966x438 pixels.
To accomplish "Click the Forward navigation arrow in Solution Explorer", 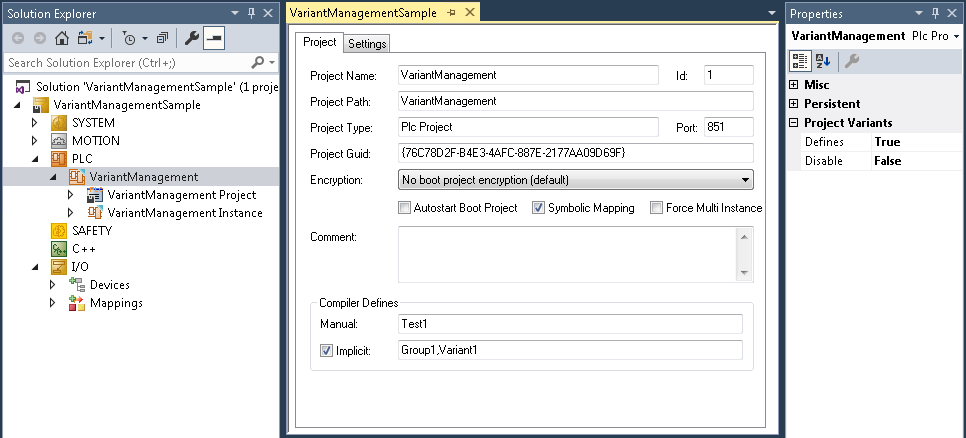I will 40,38.
